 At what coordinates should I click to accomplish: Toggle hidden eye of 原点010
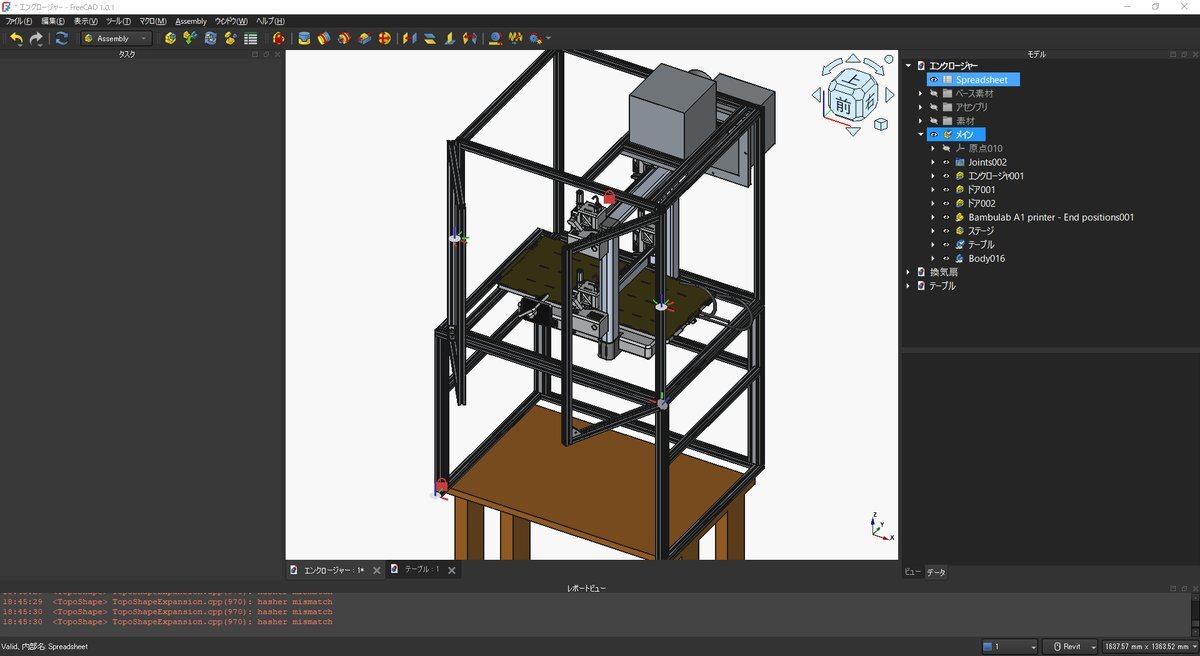[945, 148]
